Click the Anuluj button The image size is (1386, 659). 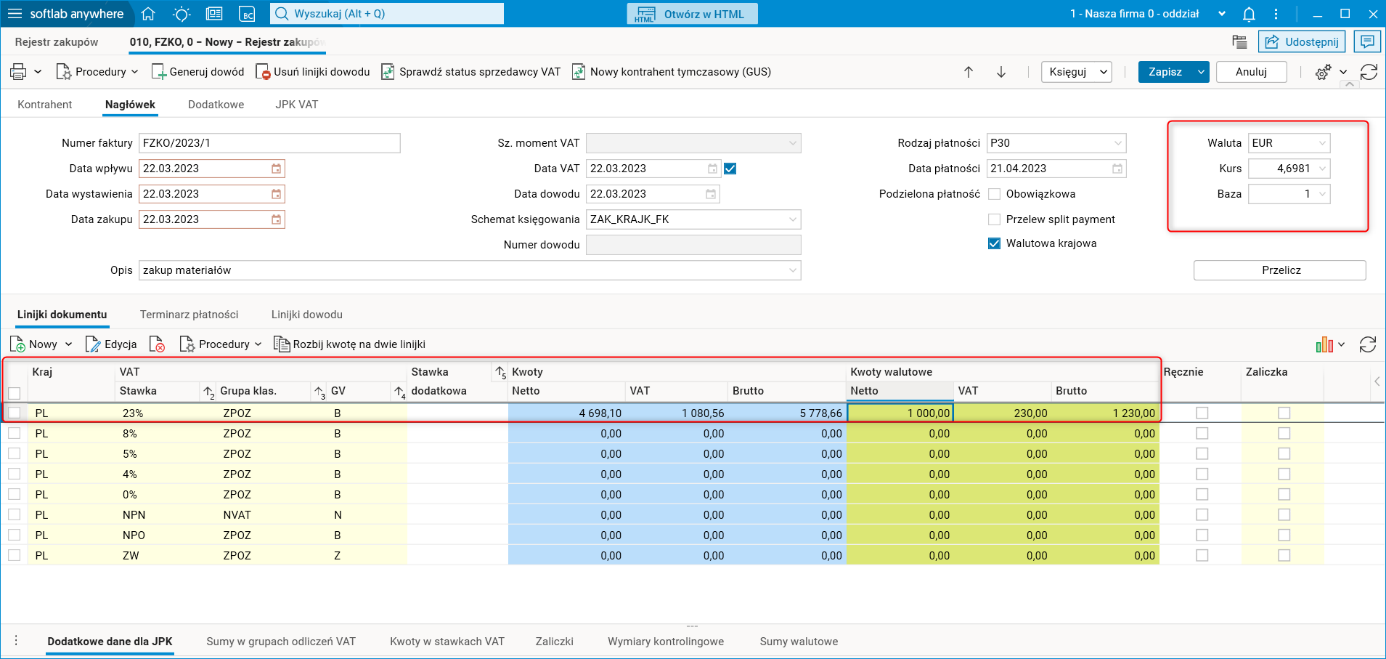1250,72
